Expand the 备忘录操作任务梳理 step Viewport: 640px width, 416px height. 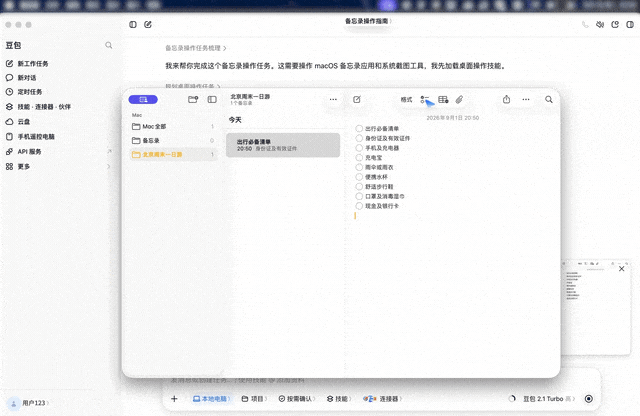(x=196, y=48)
